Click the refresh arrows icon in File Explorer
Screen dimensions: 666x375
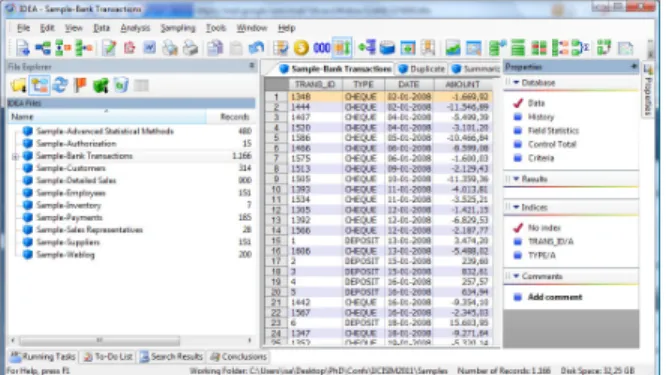(x=60, y=85)
